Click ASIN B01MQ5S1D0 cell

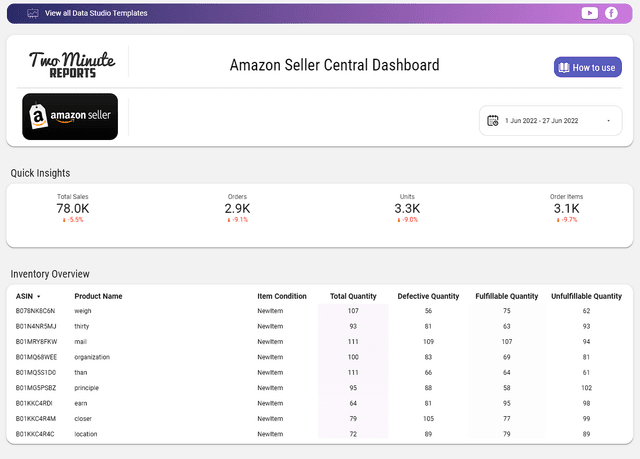[x=36, y=373]
